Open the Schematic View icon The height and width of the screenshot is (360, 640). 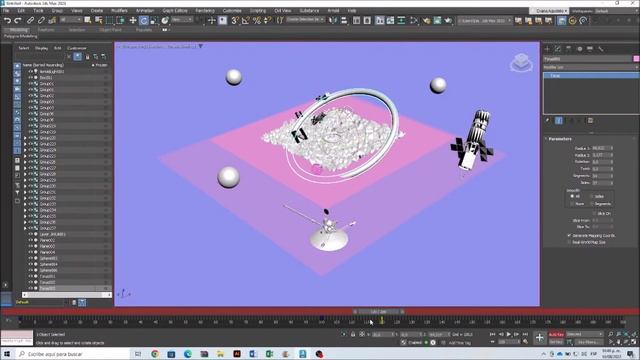pos(414,20)
